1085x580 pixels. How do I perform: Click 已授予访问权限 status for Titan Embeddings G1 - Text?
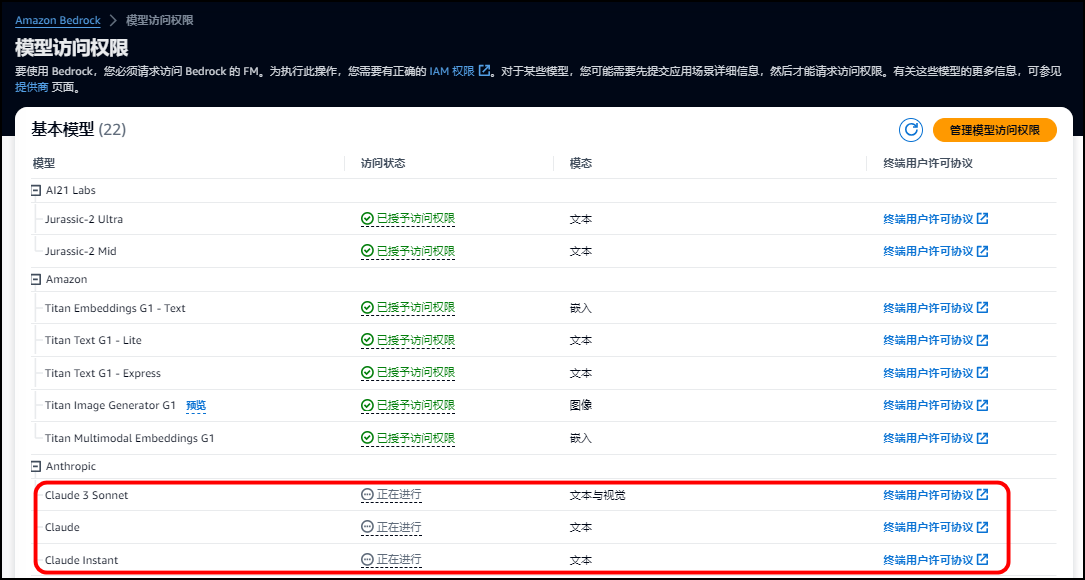[408, 308]
